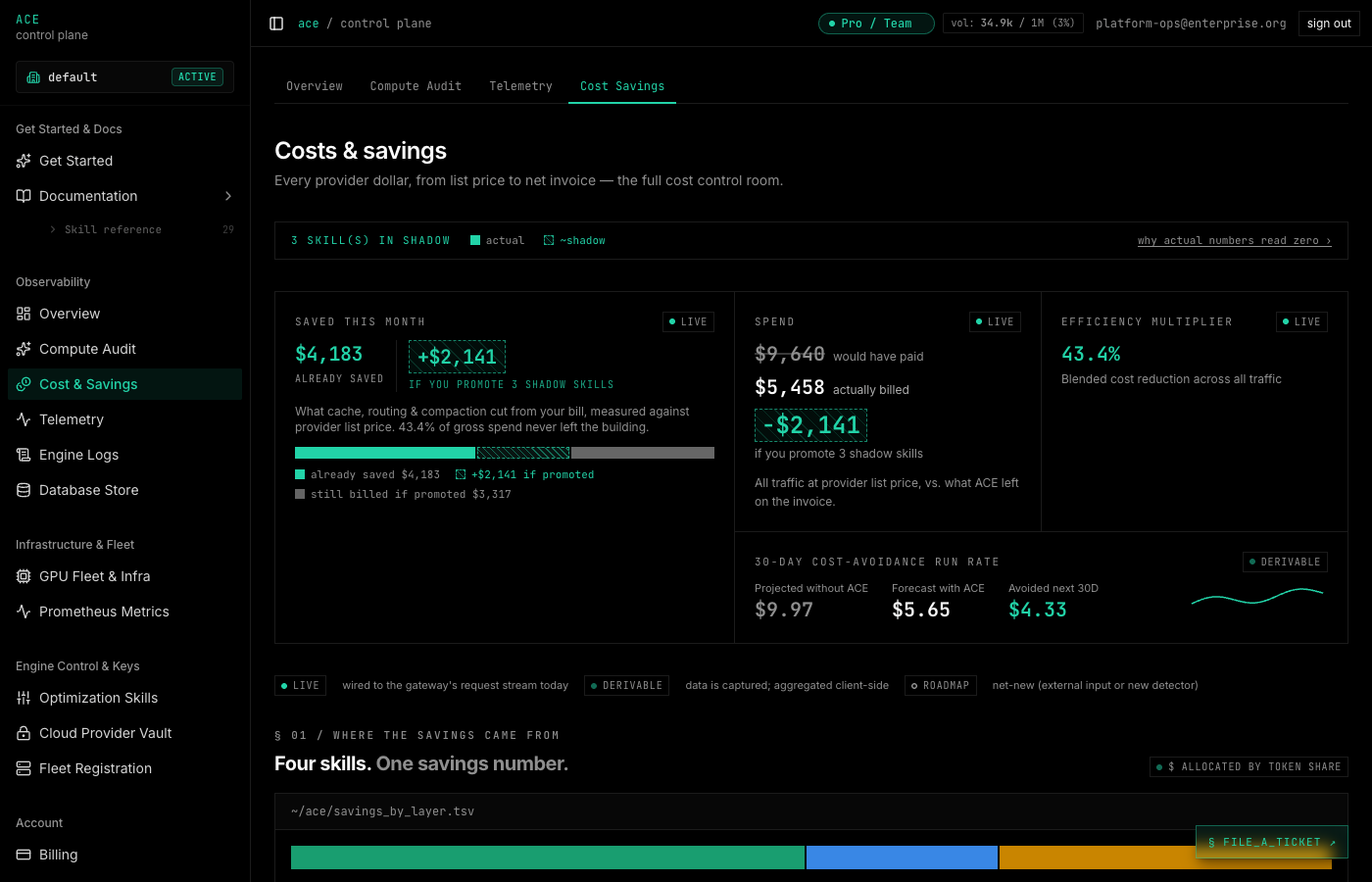The height and width of the screenshot is (882, 1372).
Task: Click the Cost & Savings coin icon
Action: (24, 384)
